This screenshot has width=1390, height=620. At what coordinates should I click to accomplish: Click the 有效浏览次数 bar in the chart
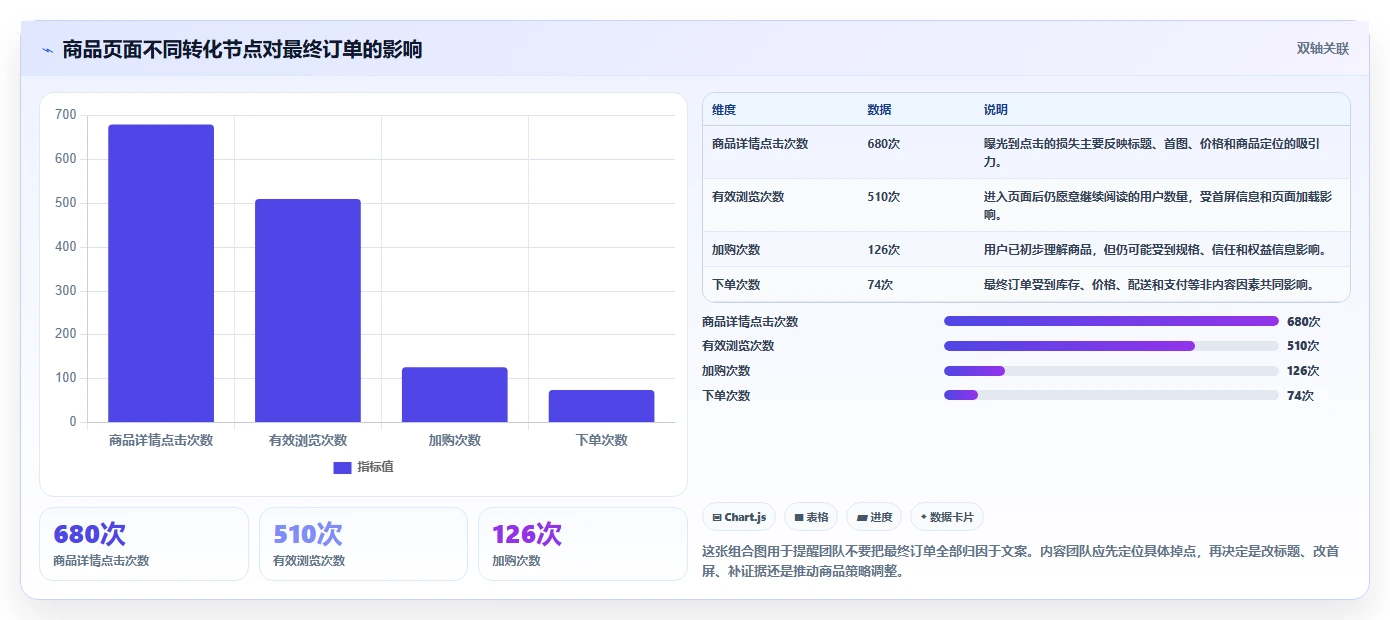point(308,310)
